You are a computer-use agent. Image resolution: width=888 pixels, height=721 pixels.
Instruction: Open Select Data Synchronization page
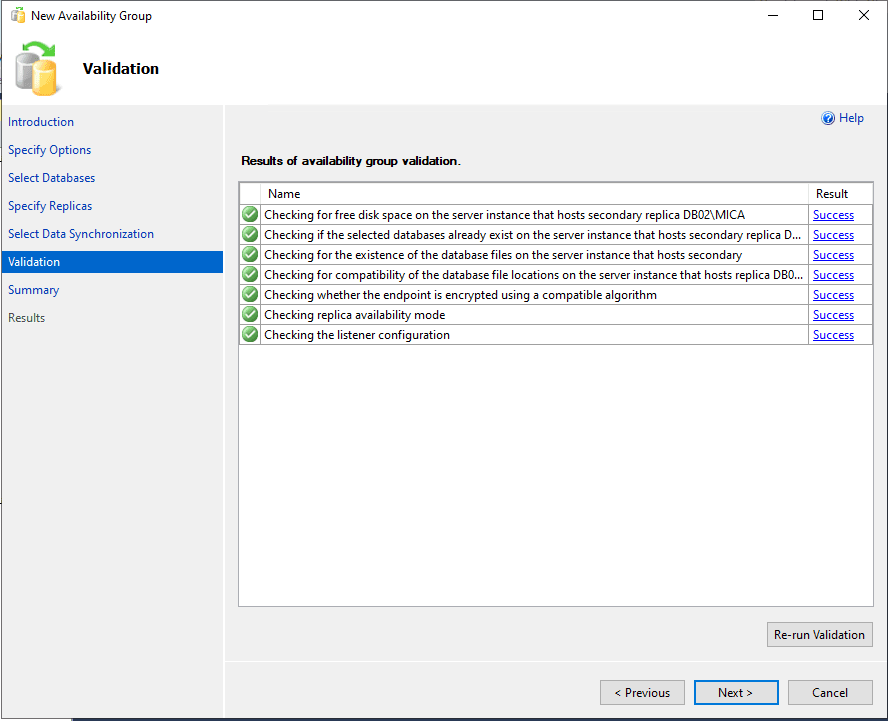81,234
